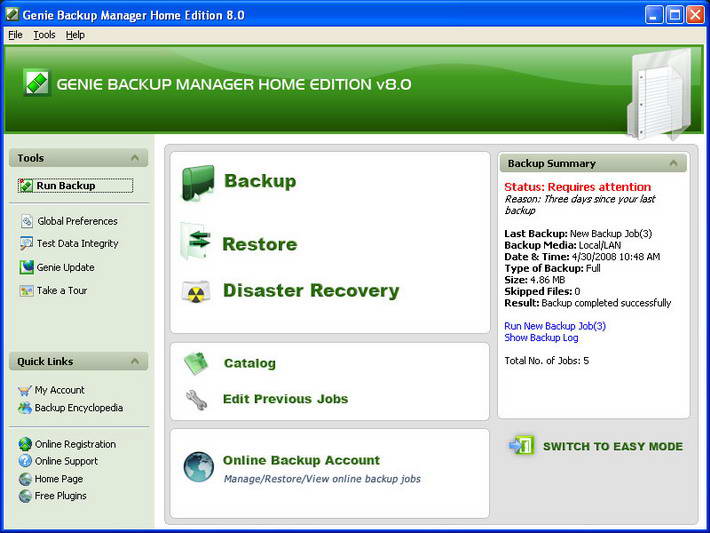Click the Online Support question icon

[x=25, y=461]
